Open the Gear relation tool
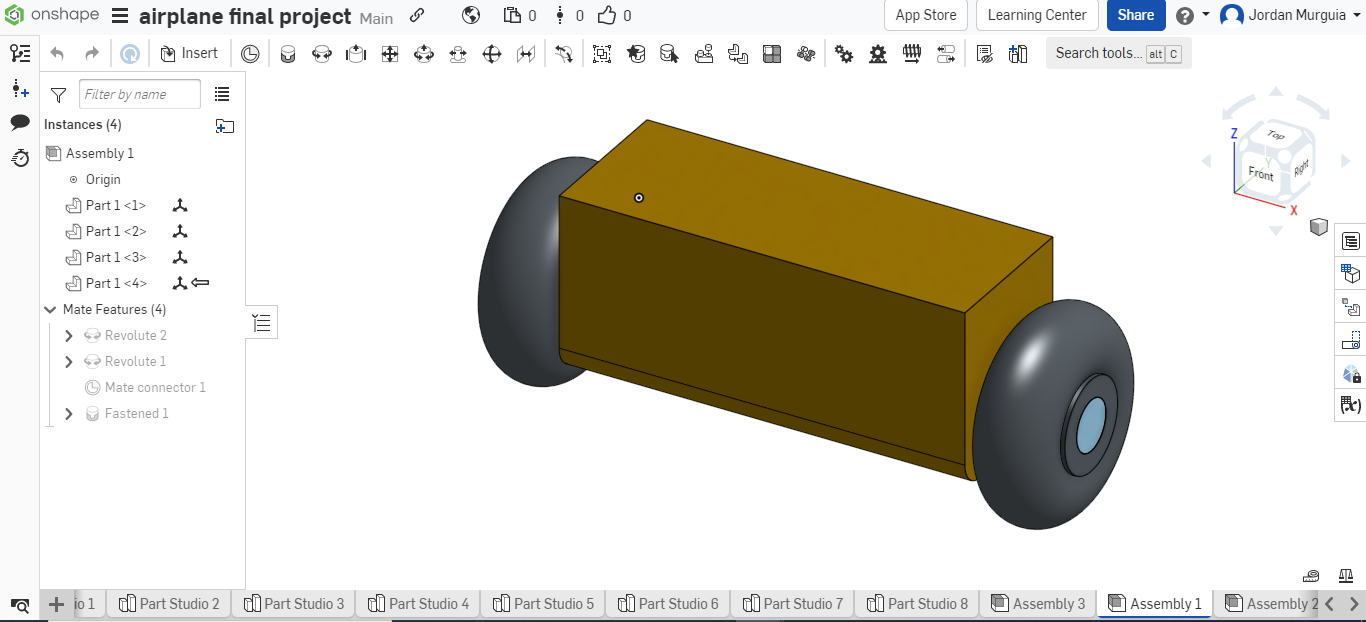The width and height of the screenshot is (1366, 622). [844, 53]
